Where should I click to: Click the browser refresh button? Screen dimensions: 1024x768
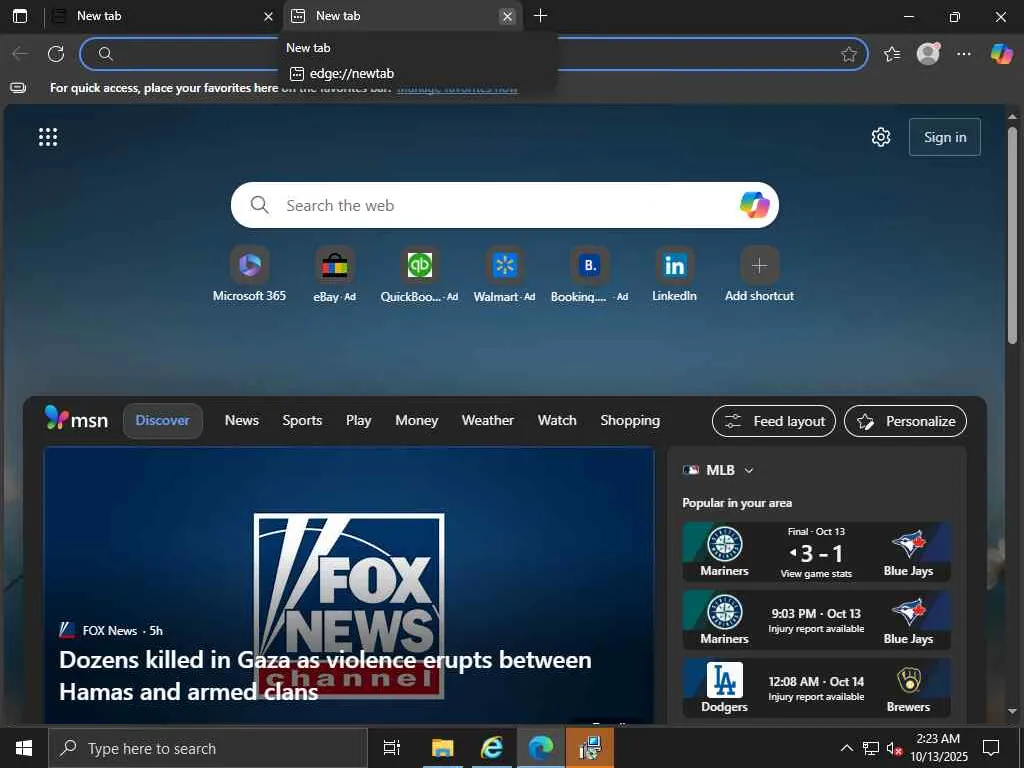coord(56,54)
